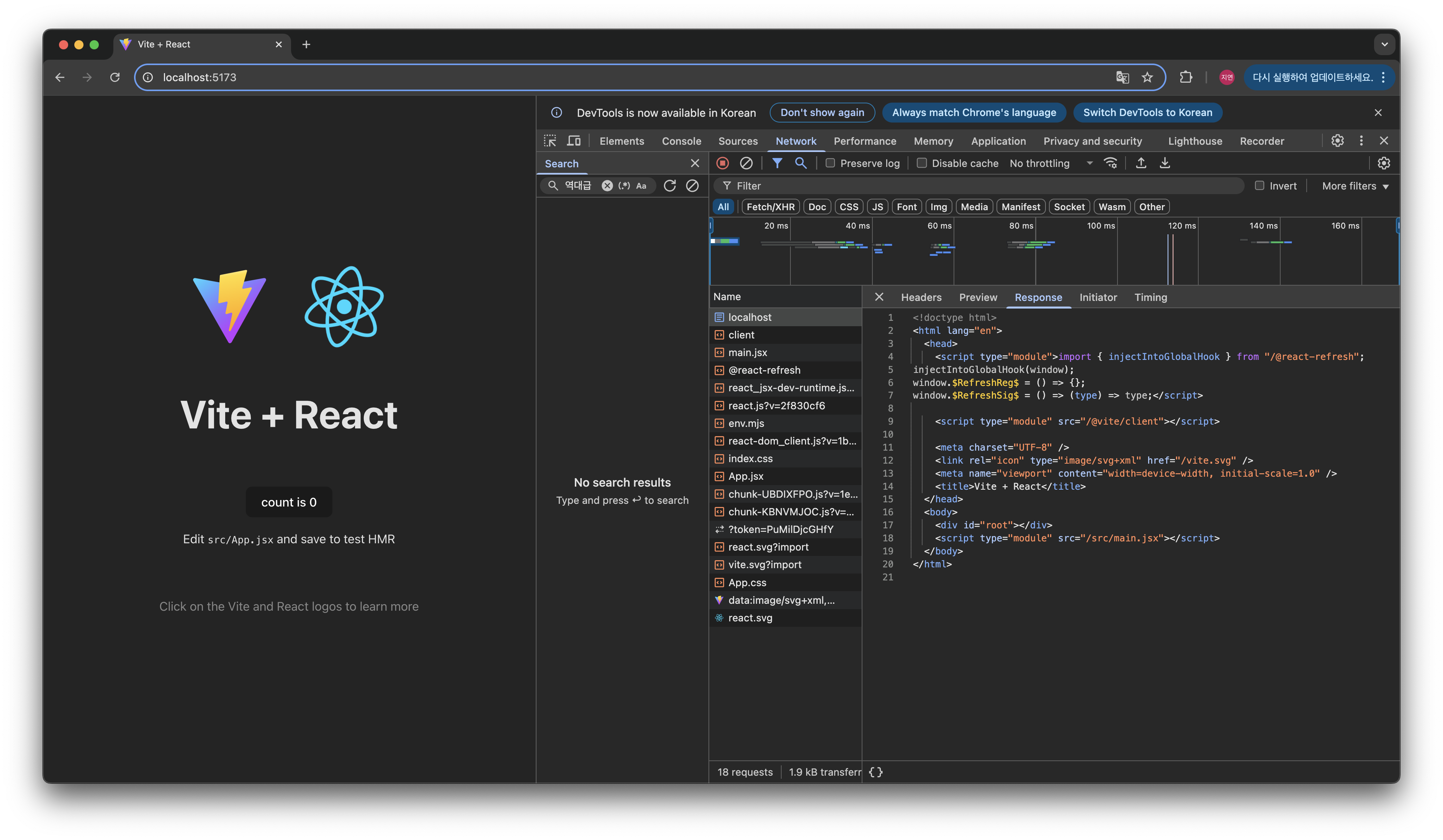Open the No throttling dropdown
This screenshot has width=1443, height=840.
pyautogui.click(x=1051, y=163)
